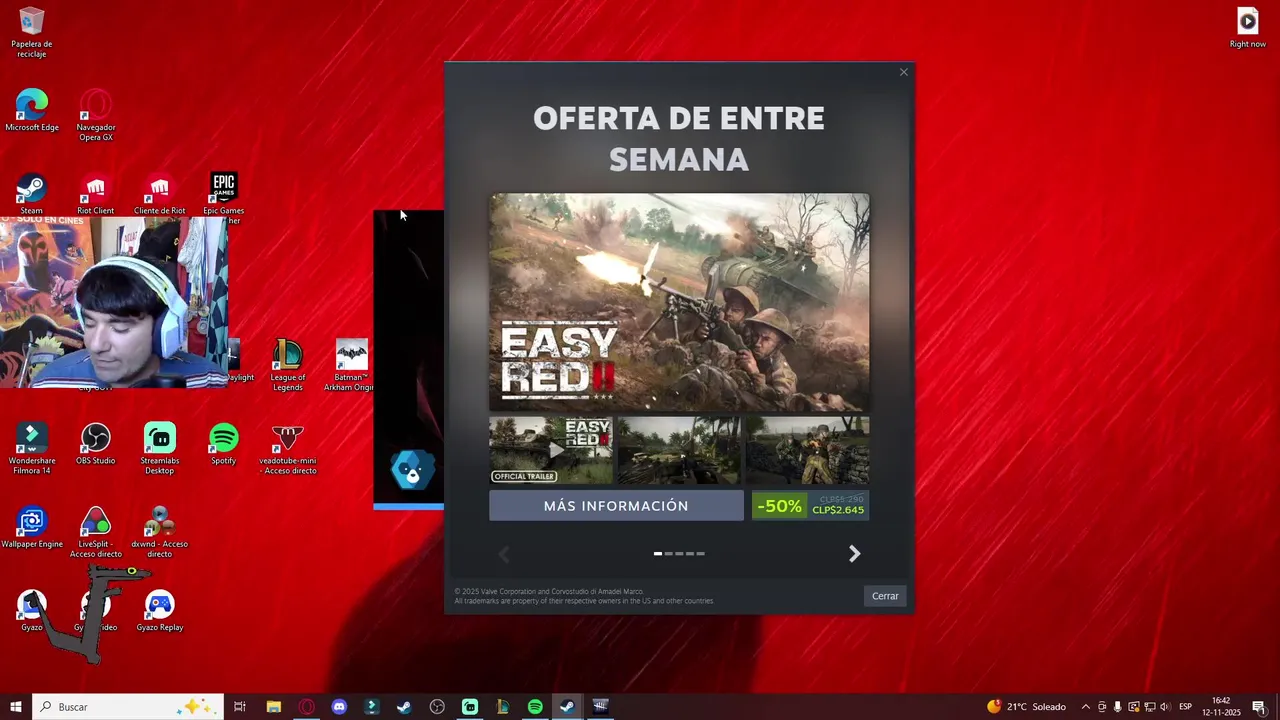
Task: Click the Buscar taskbar search box
Action: pyautogui.click(x=127, y=707)
